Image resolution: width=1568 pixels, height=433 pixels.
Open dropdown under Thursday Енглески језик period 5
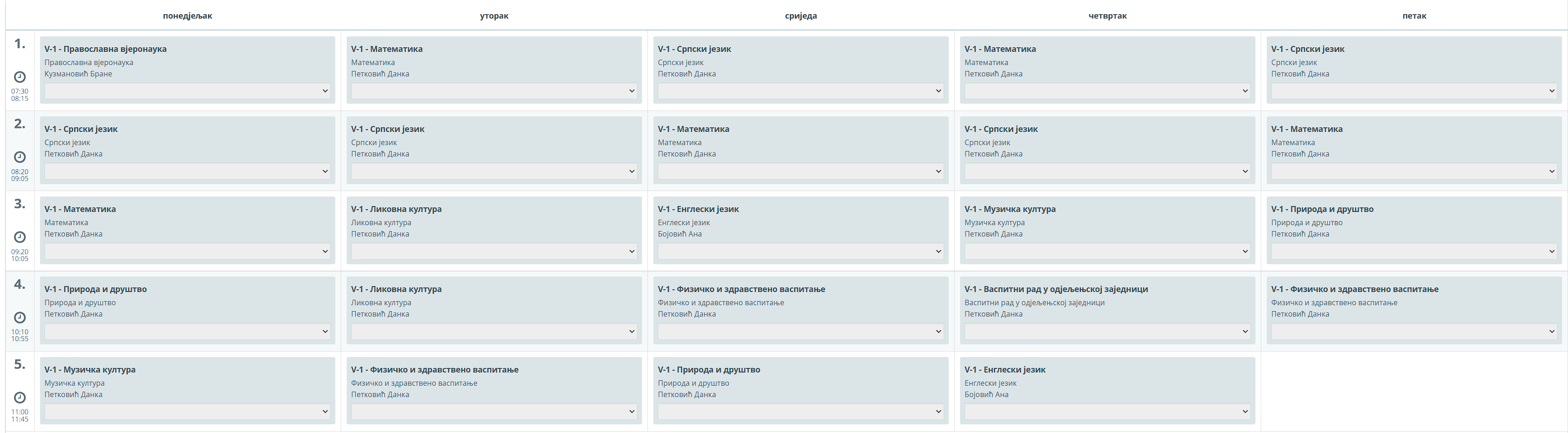(1107, 412)
